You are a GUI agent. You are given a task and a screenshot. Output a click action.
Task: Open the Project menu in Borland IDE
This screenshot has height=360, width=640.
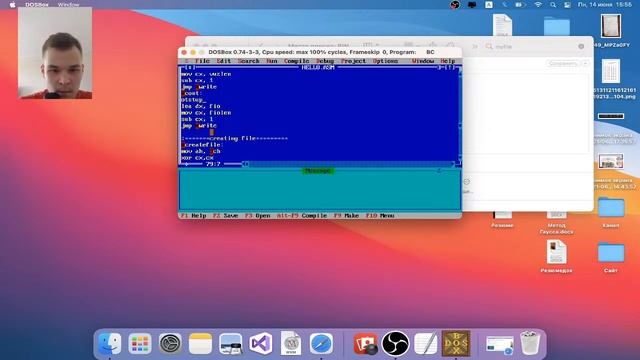(x=353, y=61)
